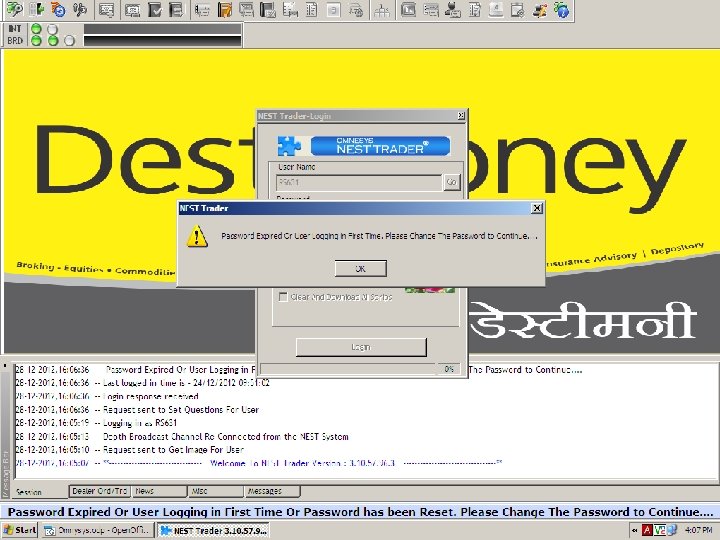
Task: Open the Dealer Ord/Trd tab
Action: pyautogui.click(x=100, y=491)
